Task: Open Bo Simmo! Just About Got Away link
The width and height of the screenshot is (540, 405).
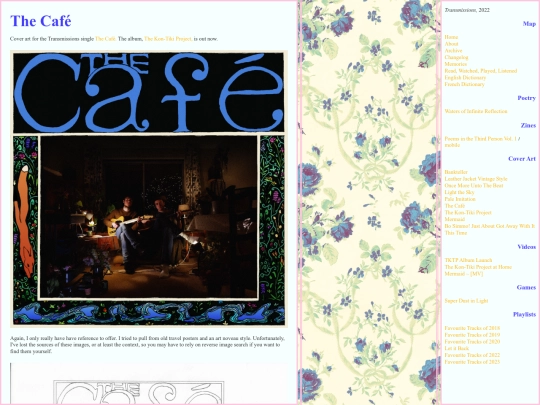Action: point(489,229)
